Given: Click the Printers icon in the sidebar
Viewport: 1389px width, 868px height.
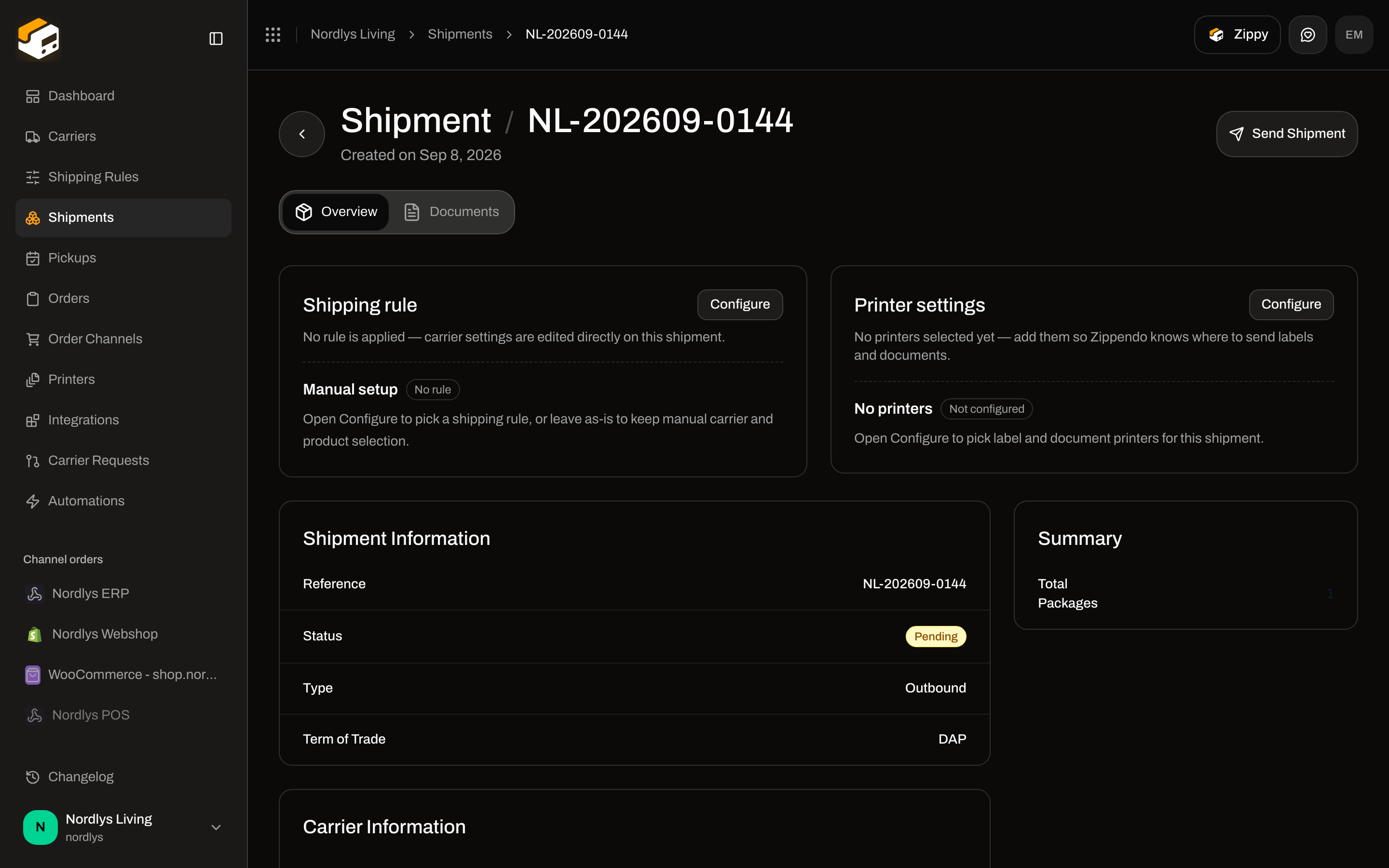Looking at the screenshot, I should click(x=33, y=380).
